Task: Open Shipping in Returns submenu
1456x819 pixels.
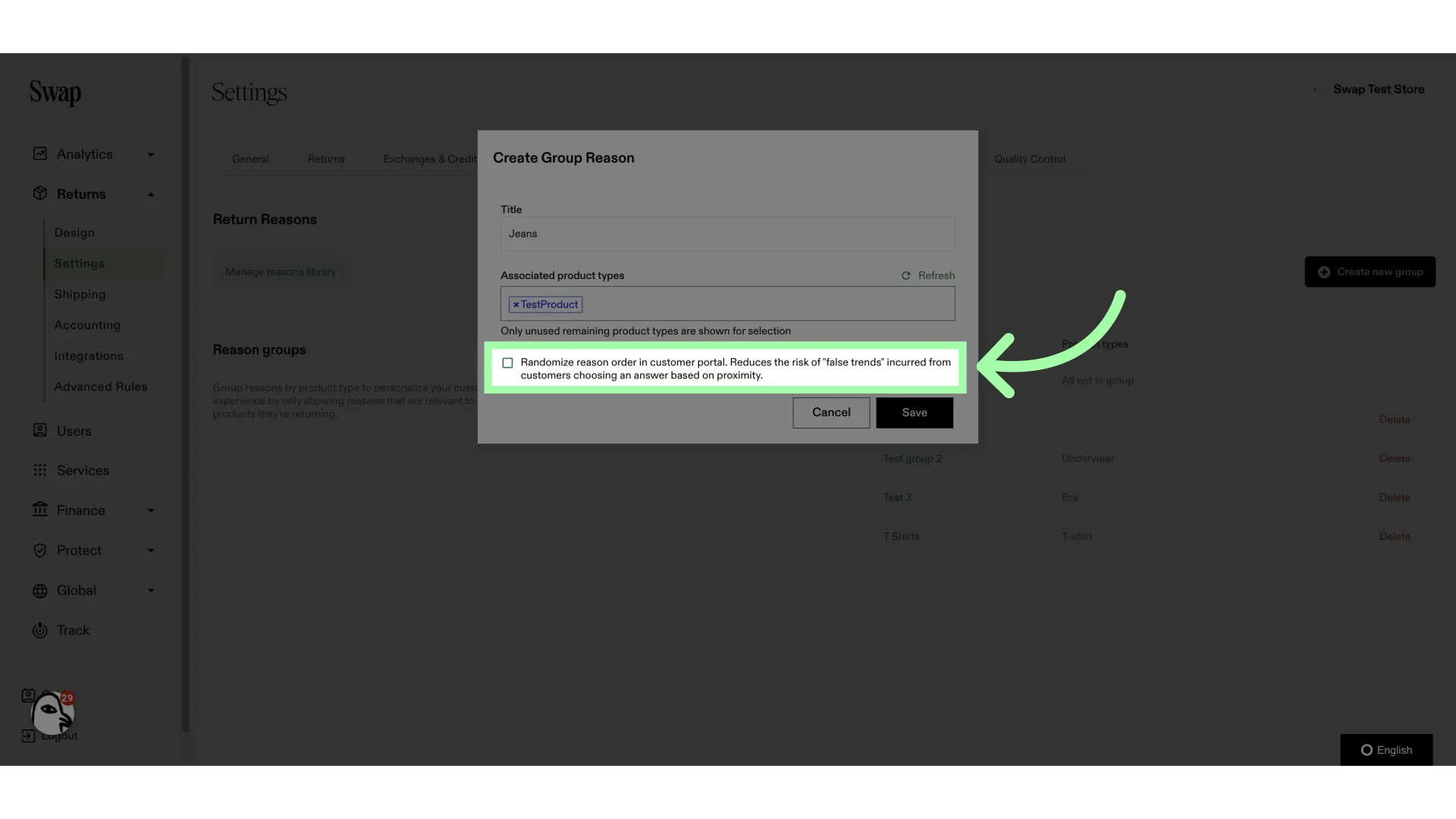Action: pos(80,294)
